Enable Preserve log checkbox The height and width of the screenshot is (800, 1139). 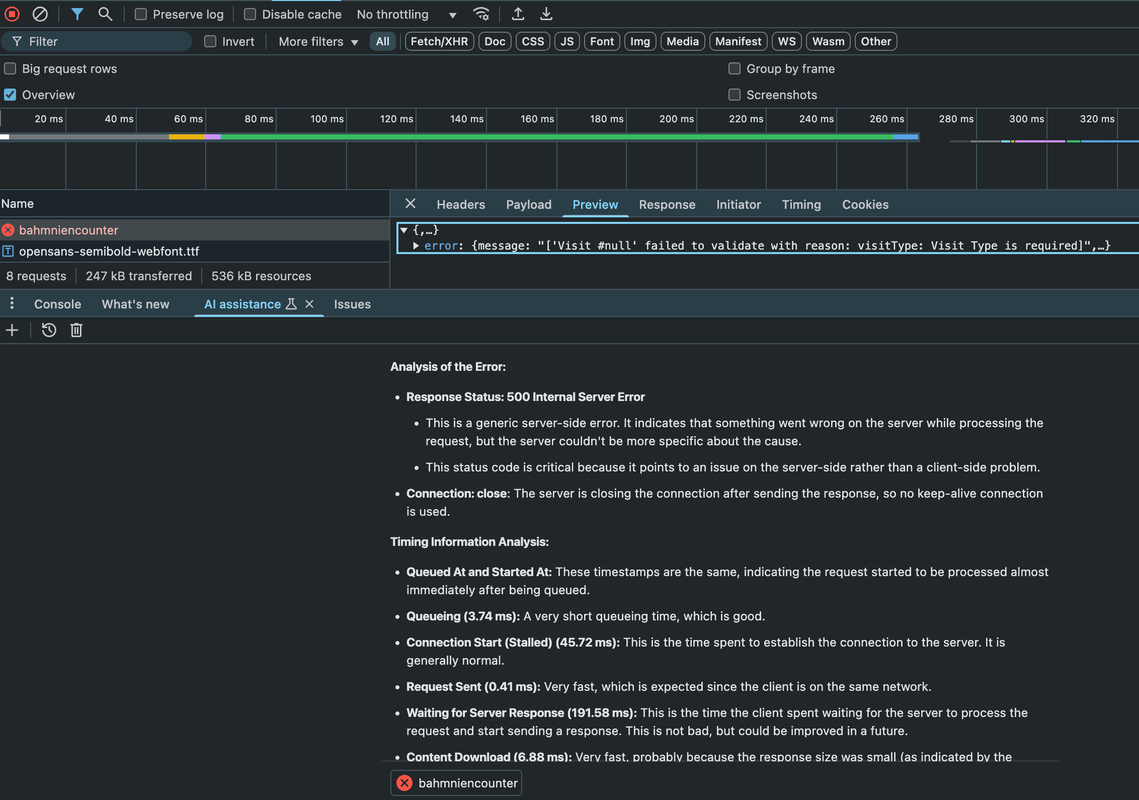141,14
